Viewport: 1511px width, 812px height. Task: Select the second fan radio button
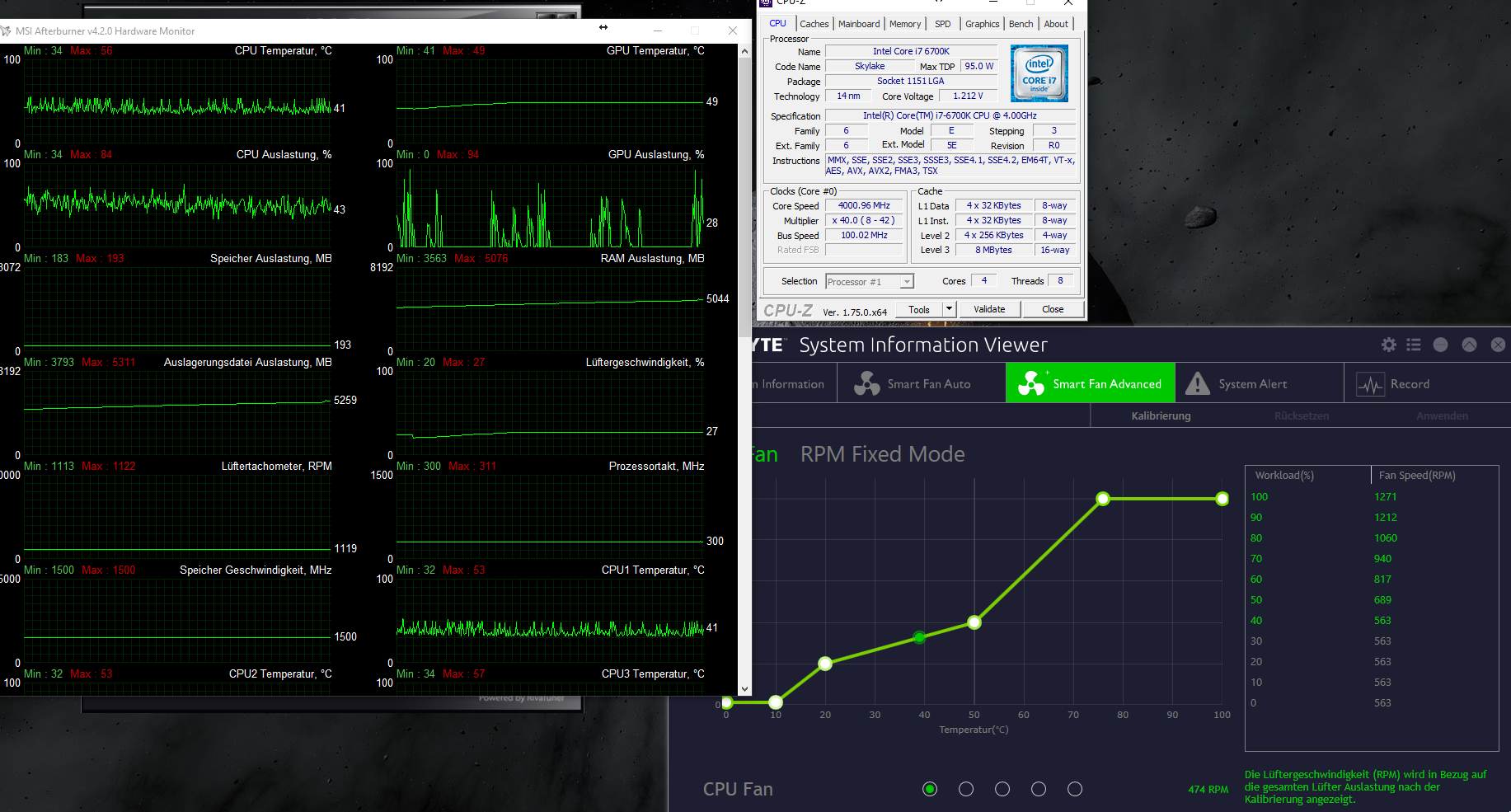[x=966, y=789]
